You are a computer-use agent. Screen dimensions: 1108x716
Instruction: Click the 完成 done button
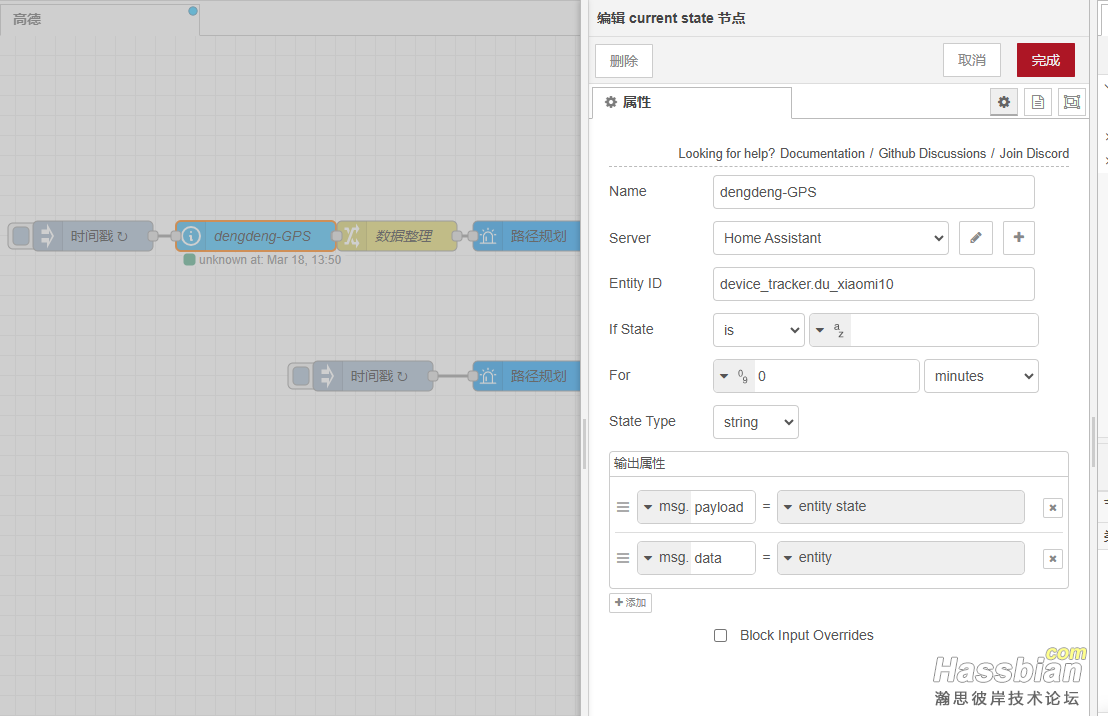tap(1045, 60)
